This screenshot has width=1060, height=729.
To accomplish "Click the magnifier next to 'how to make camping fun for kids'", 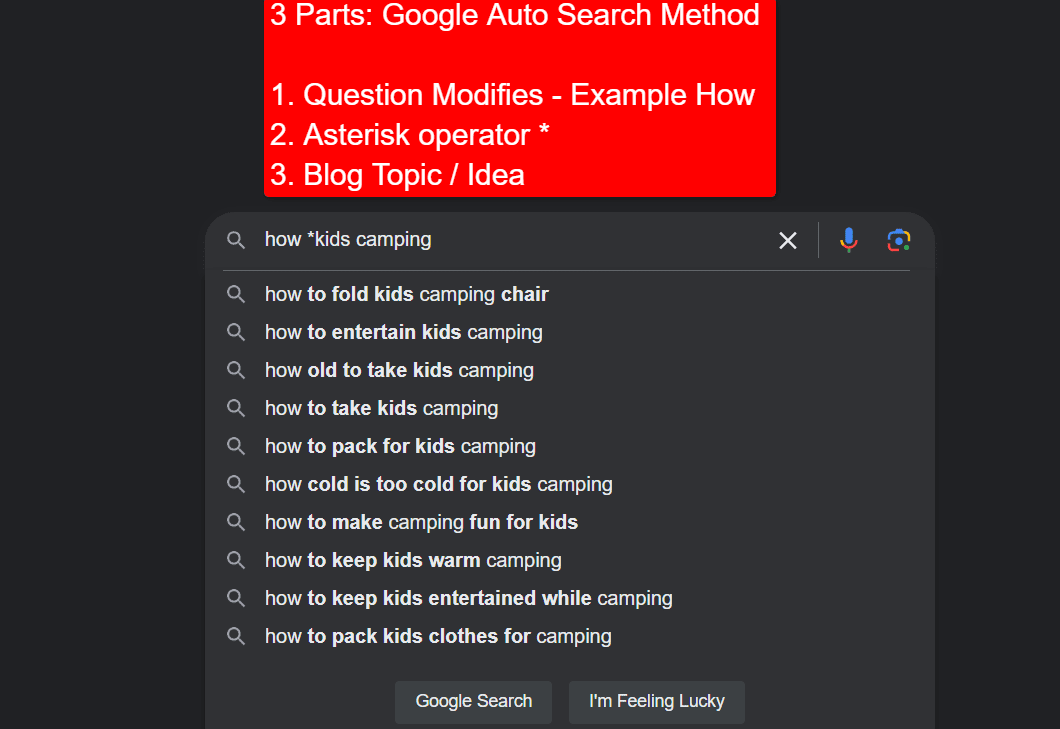I will point(236,521).
